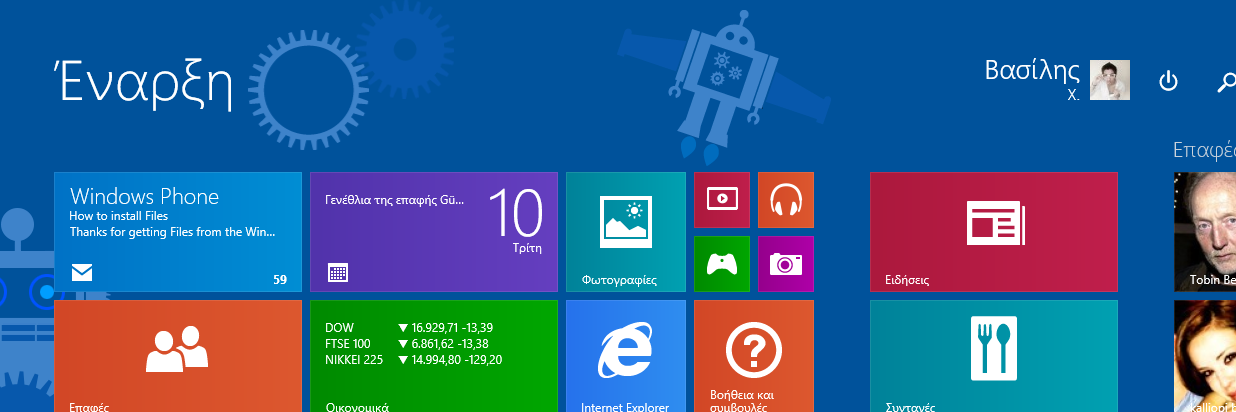Open the Επαφές people tile
Viewport: 1236px width, 412px height.
[178, 356]
